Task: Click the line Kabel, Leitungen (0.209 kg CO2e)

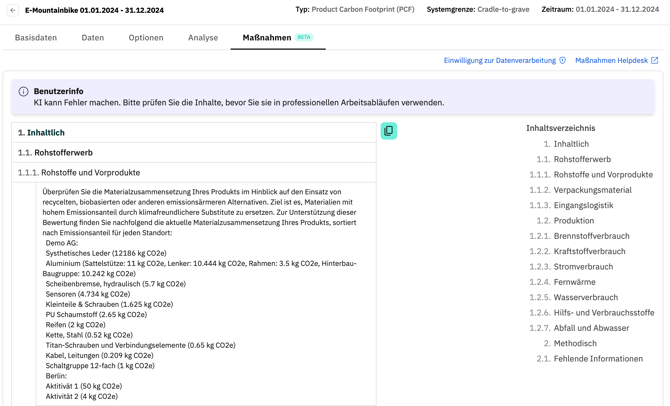Action: (100, 356)
